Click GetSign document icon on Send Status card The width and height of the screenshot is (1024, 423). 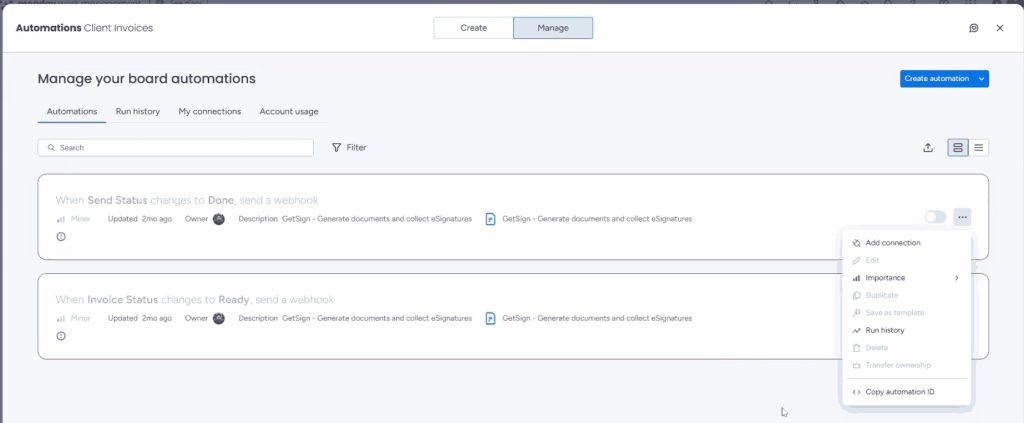tap(490, 219)
